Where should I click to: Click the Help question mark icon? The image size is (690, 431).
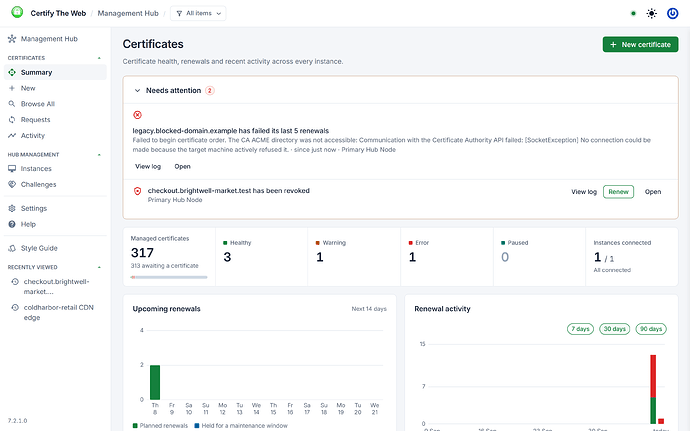point(12,224)
